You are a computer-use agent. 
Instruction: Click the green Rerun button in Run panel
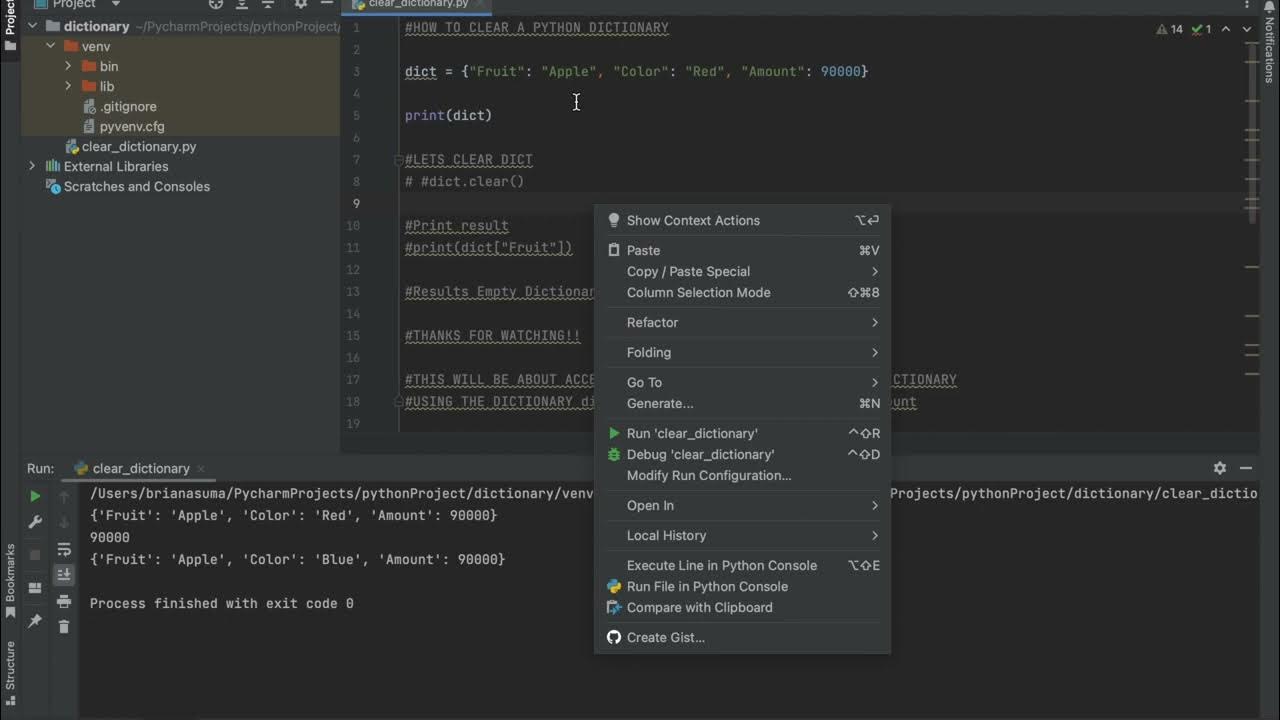[x=35, y=496]
